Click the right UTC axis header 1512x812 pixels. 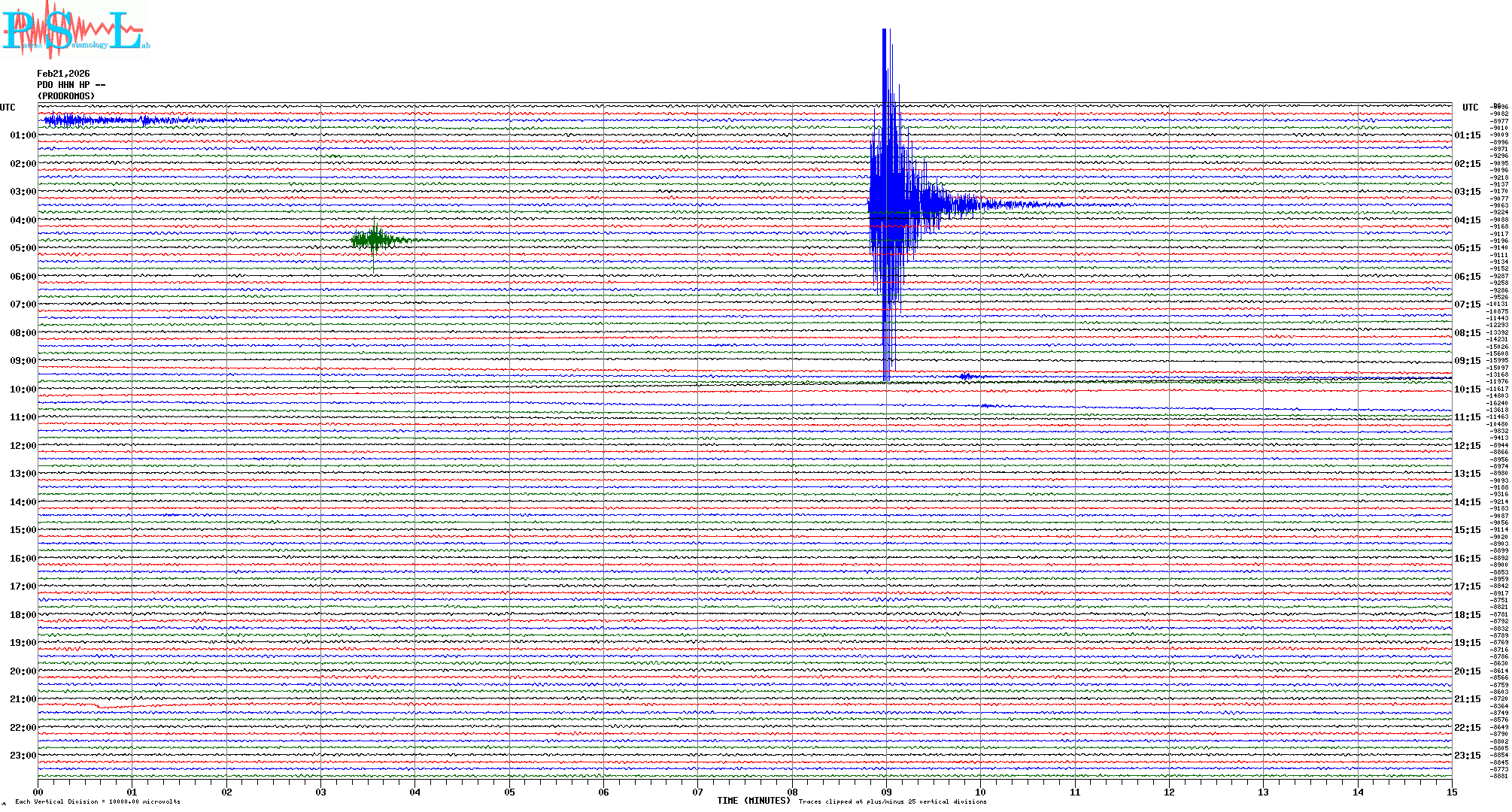(x=1470, y=108)
